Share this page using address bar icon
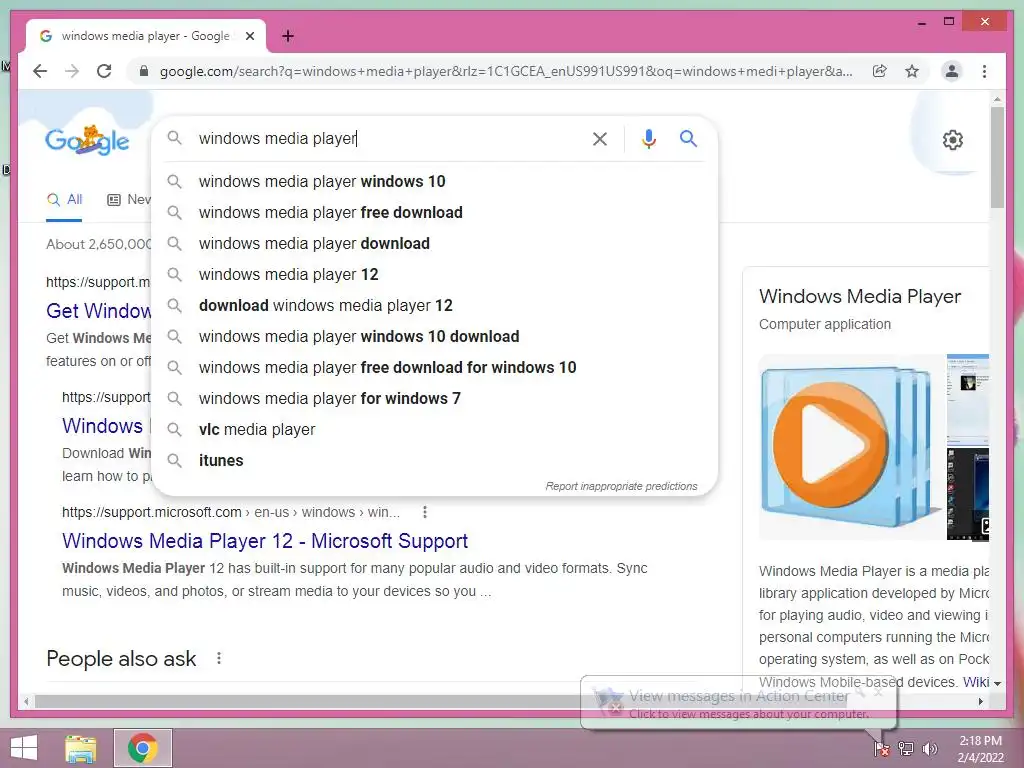Viewport: 1024px width, 768px height. [880, 71]
